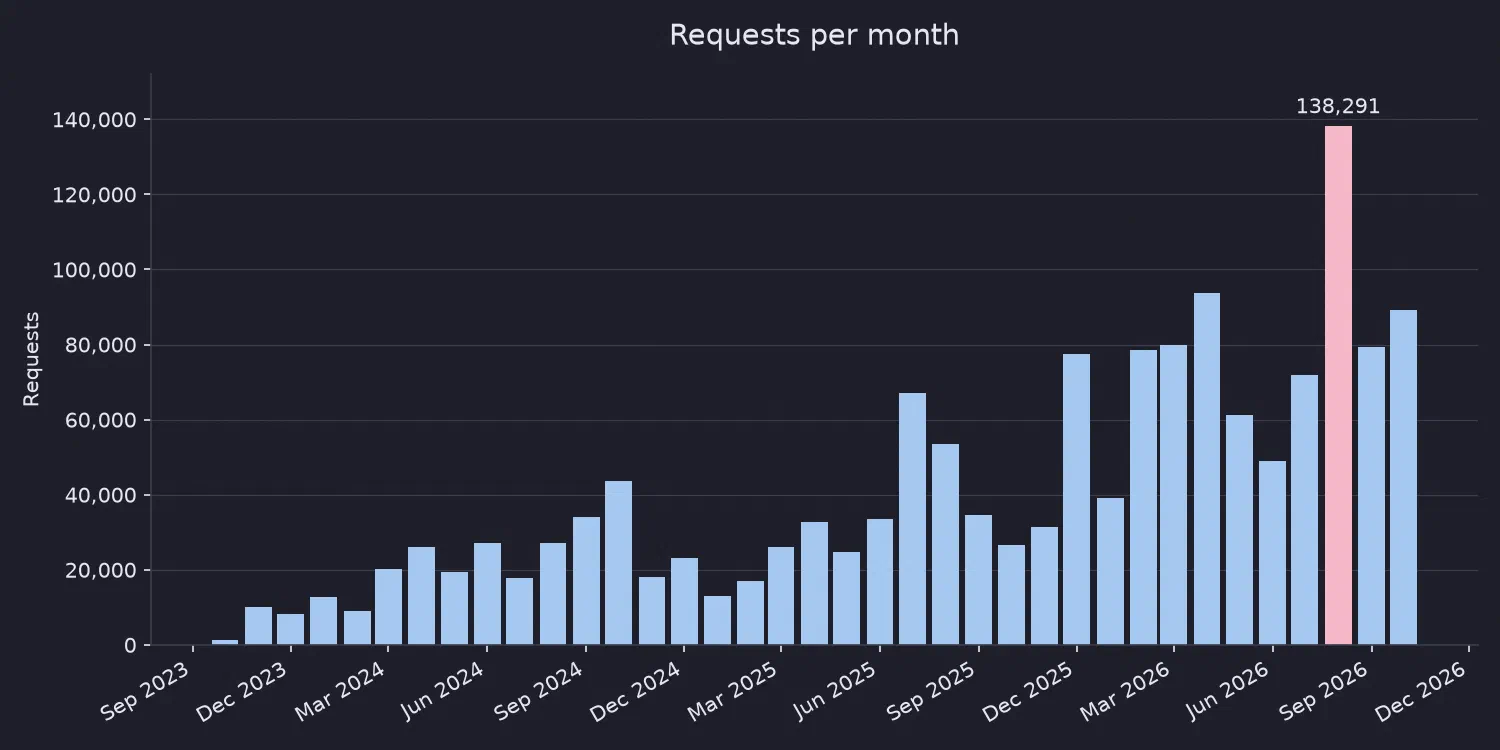The image size is (1500, 750).
Task: Select the bar above the Jun 2026 tick
Action: click(x=1272, y=553)
